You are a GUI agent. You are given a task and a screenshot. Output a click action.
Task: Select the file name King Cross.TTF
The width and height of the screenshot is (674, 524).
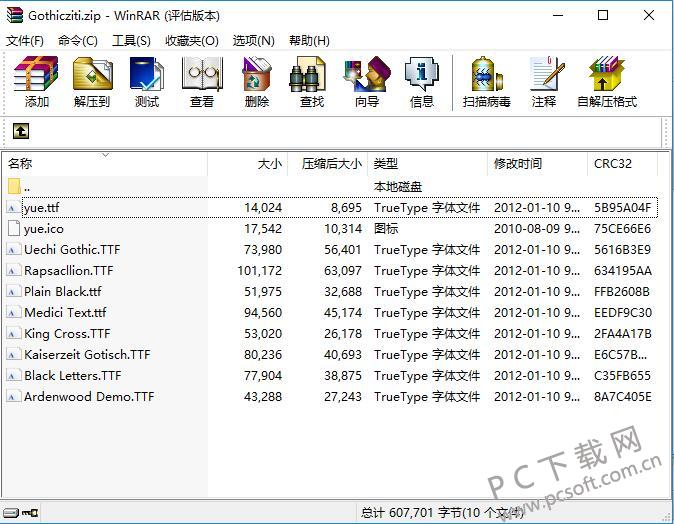click(67, 334)
